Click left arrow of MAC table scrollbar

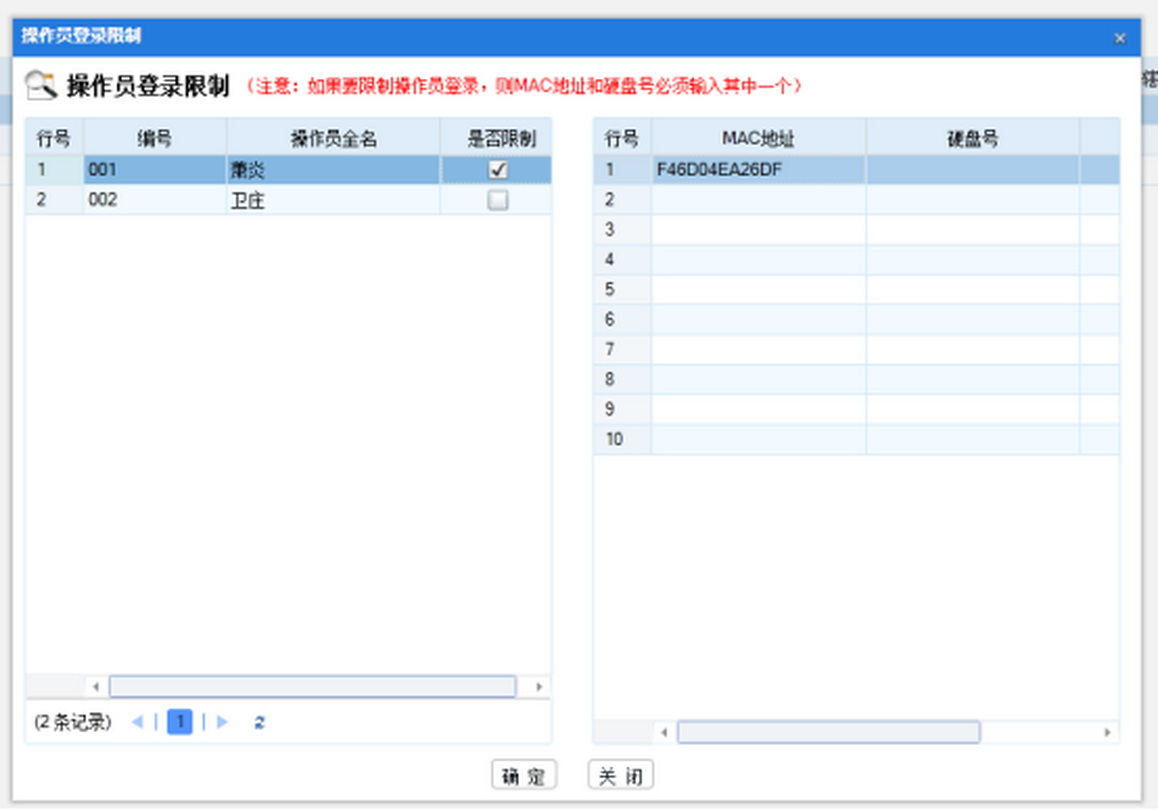[664, 733]
